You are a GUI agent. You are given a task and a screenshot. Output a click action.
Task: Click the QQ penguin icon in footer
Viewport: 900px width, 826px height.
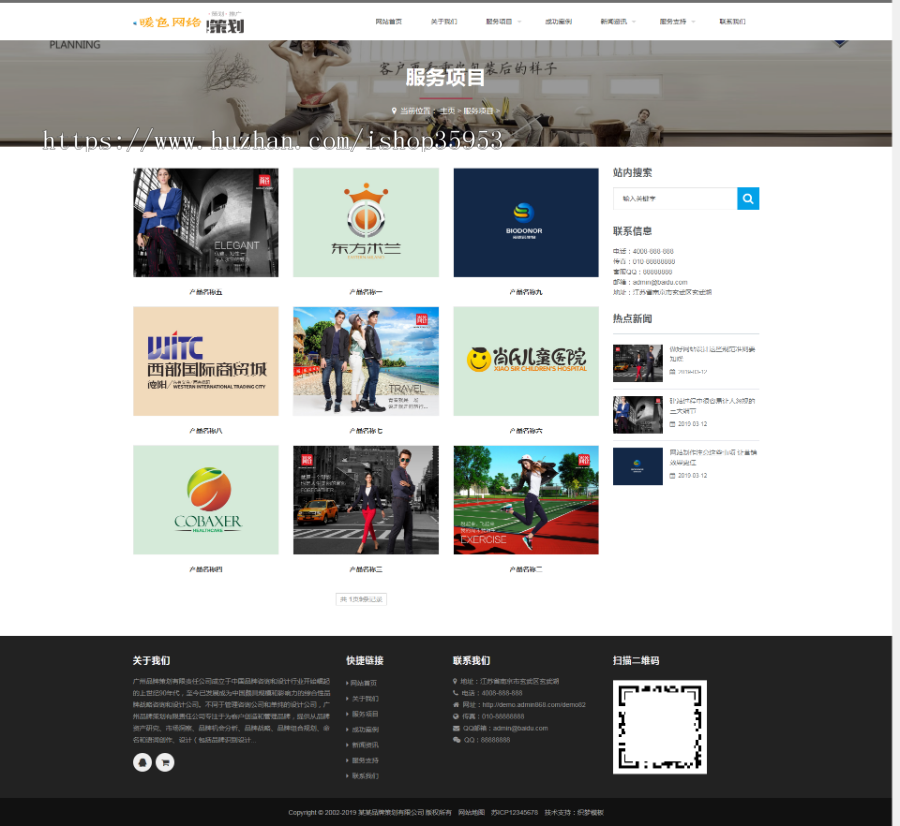point(142,762)
